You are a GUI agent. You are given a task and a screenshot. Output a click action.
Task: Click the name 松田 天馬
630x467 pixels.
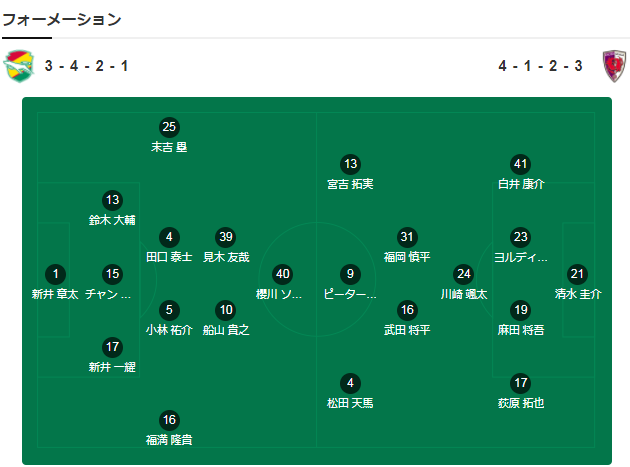pyautogui.click(x=350, y=403)
